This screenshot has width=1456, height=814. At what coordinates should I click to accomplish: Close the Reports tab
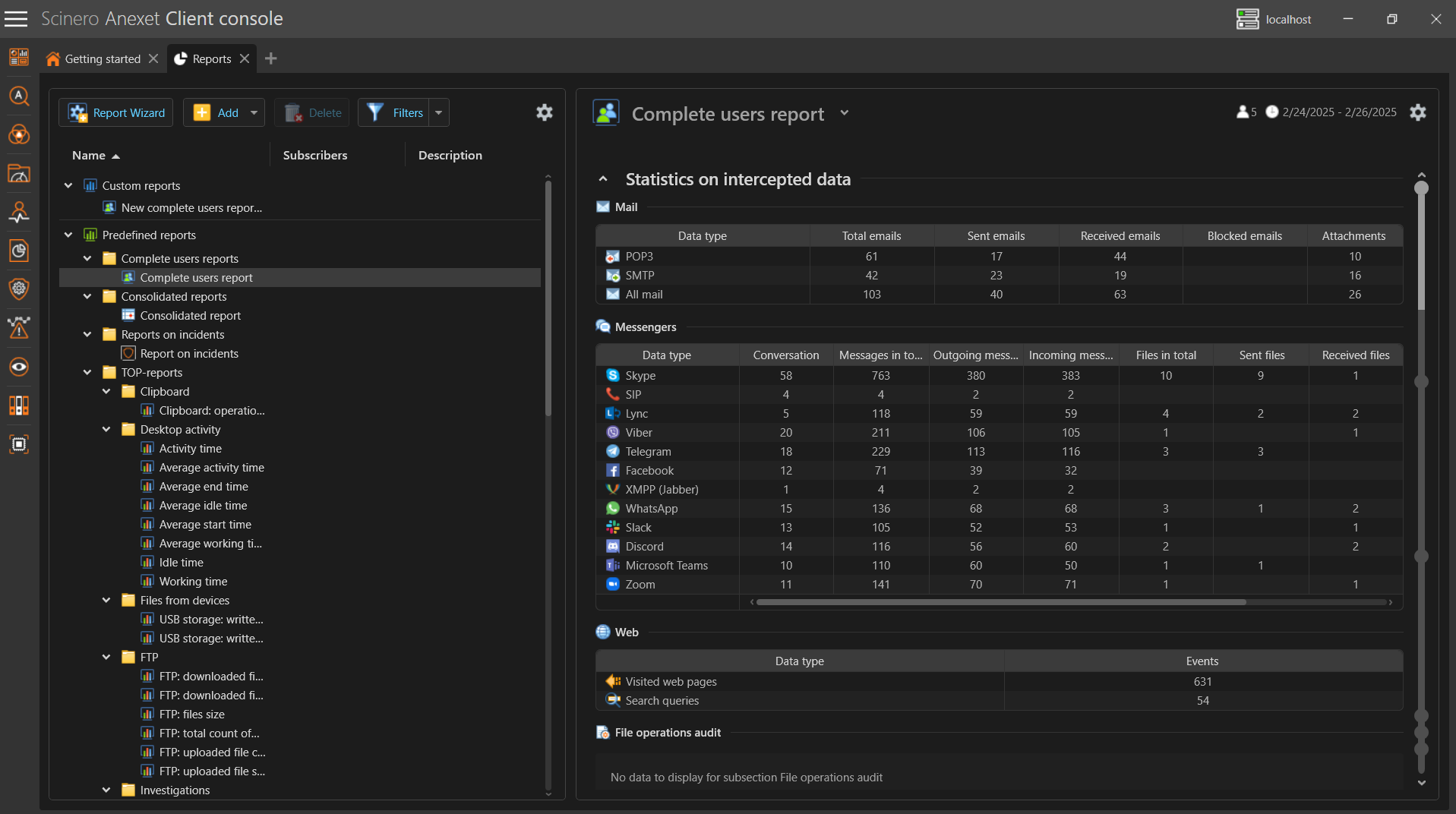click(x=245, y=58)
